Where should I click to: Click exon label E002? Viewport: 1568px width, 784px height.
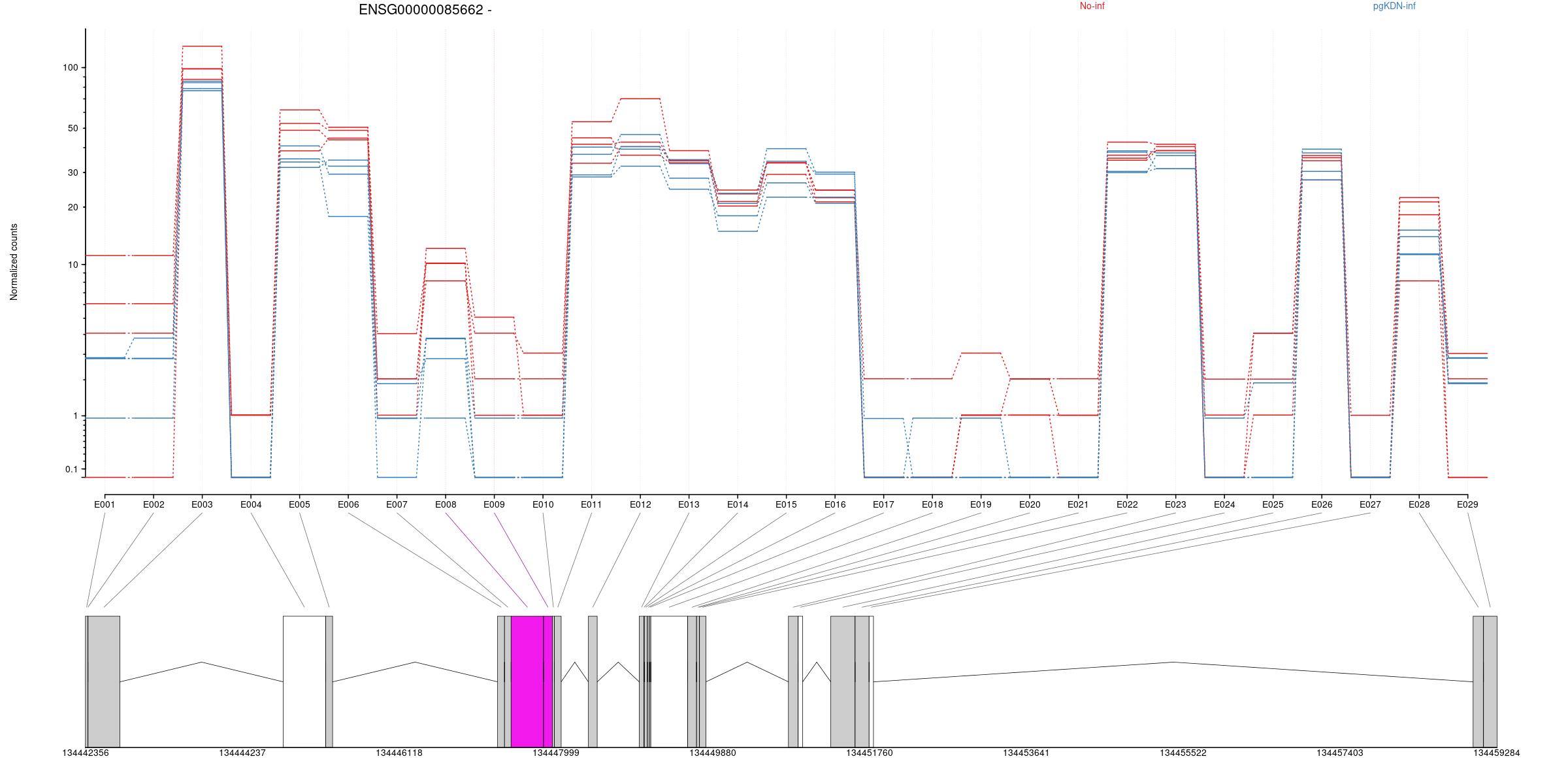click(154, 504)
